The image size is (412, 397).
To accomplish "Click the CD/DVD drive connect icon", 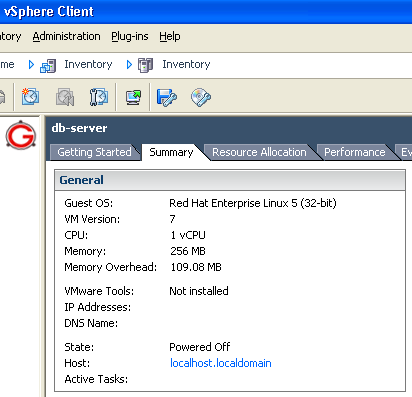I will pyautogui.click(x=201, y=97).
